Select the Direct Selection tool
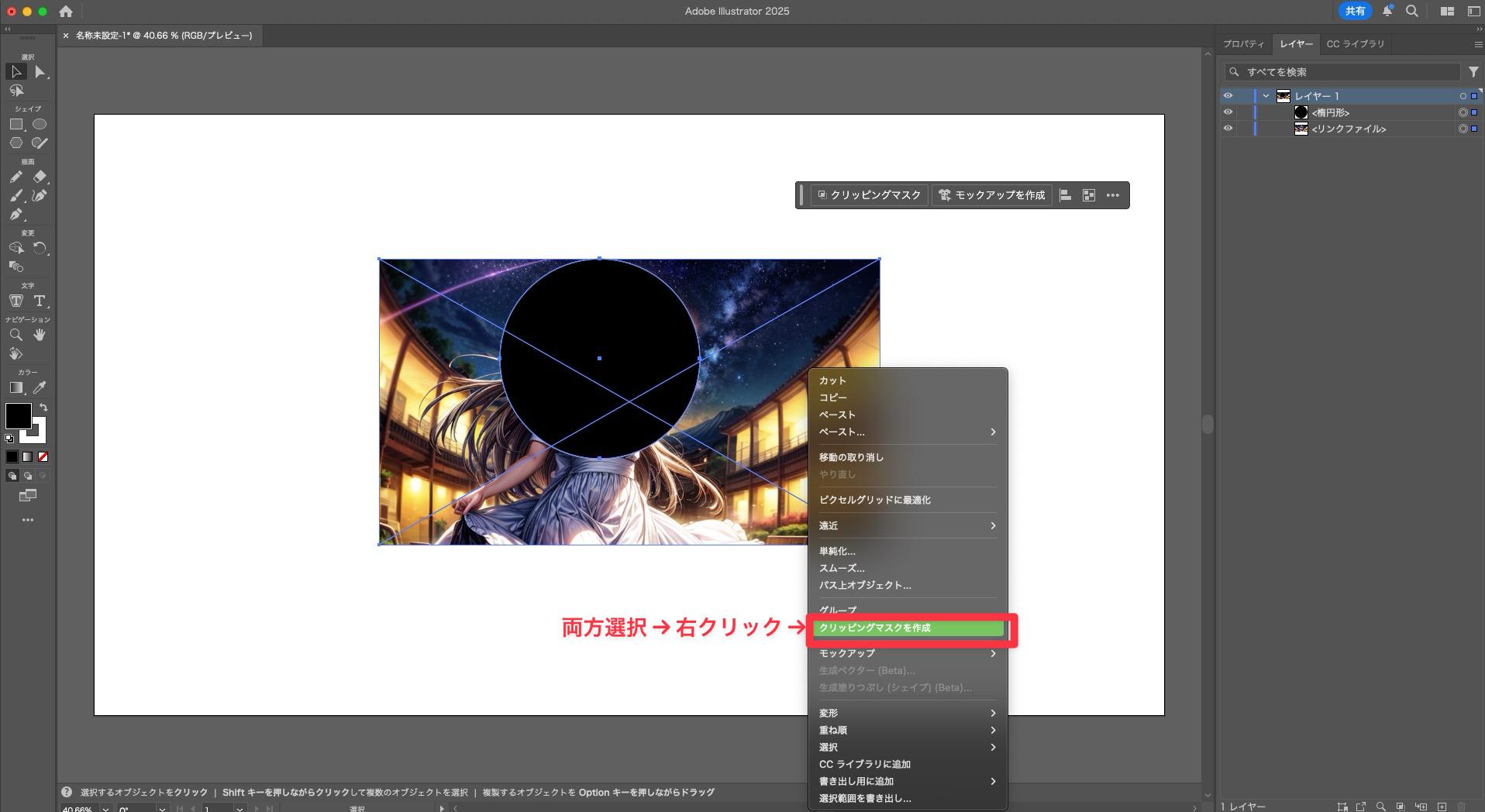The width and height of the screenshot is (1485, 812). tap(40, 72)
